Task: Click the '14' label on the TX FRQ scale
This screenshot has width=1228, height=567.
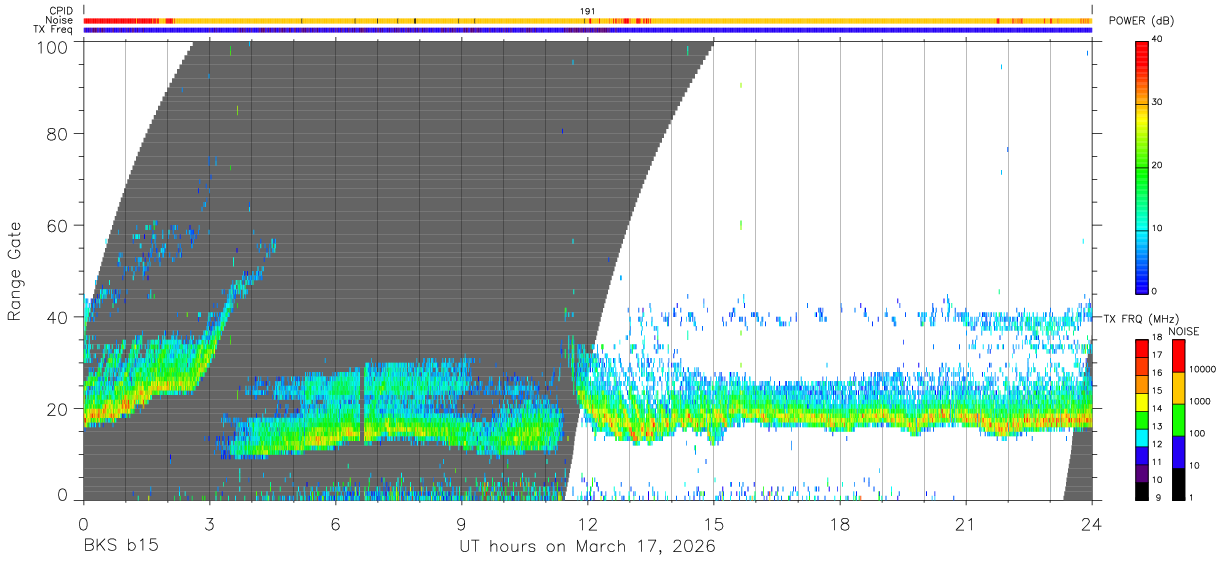Action: [1159, 408]
